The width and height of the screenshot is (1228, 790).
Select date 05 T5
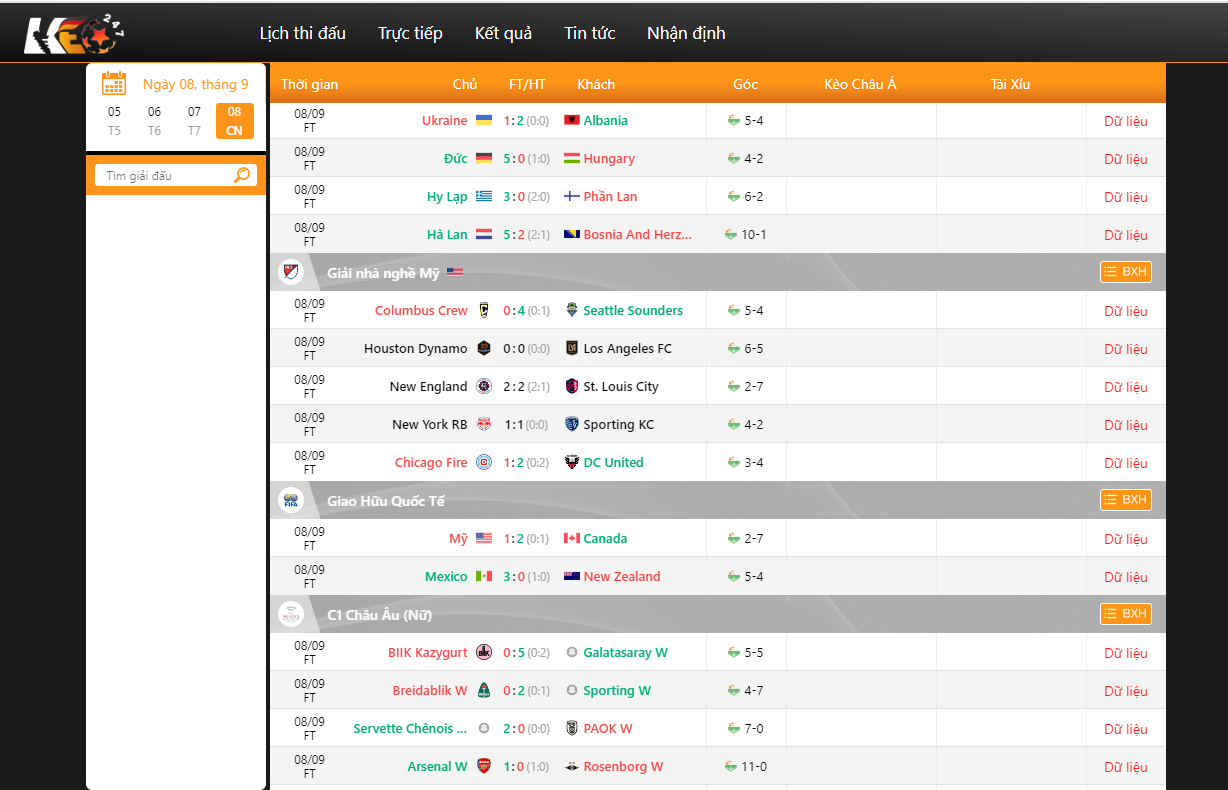pos(114,121)
